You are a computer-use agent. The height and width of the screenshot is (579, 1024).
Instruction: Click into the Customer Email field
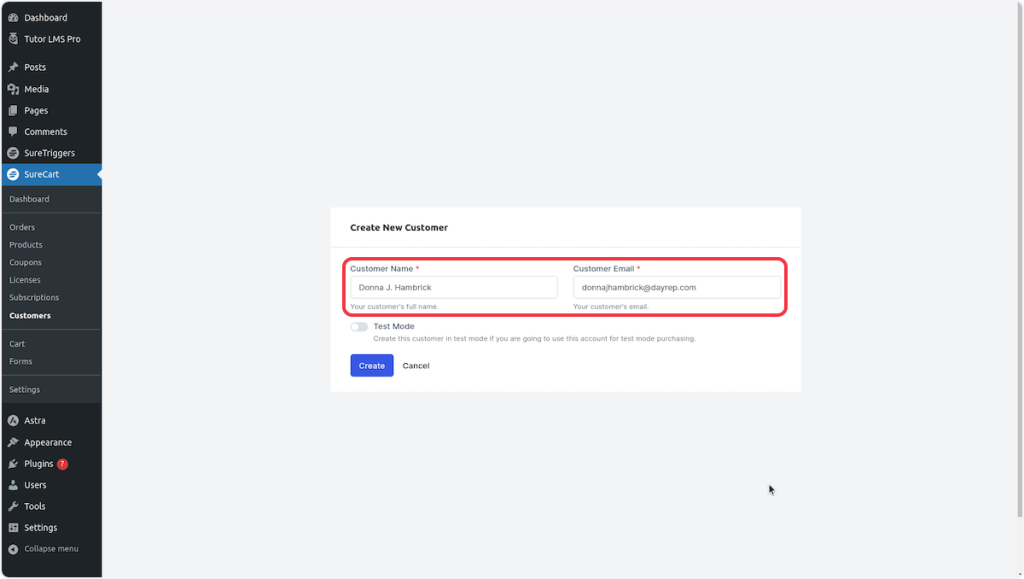pyautogui.click(x=676, y=287)
